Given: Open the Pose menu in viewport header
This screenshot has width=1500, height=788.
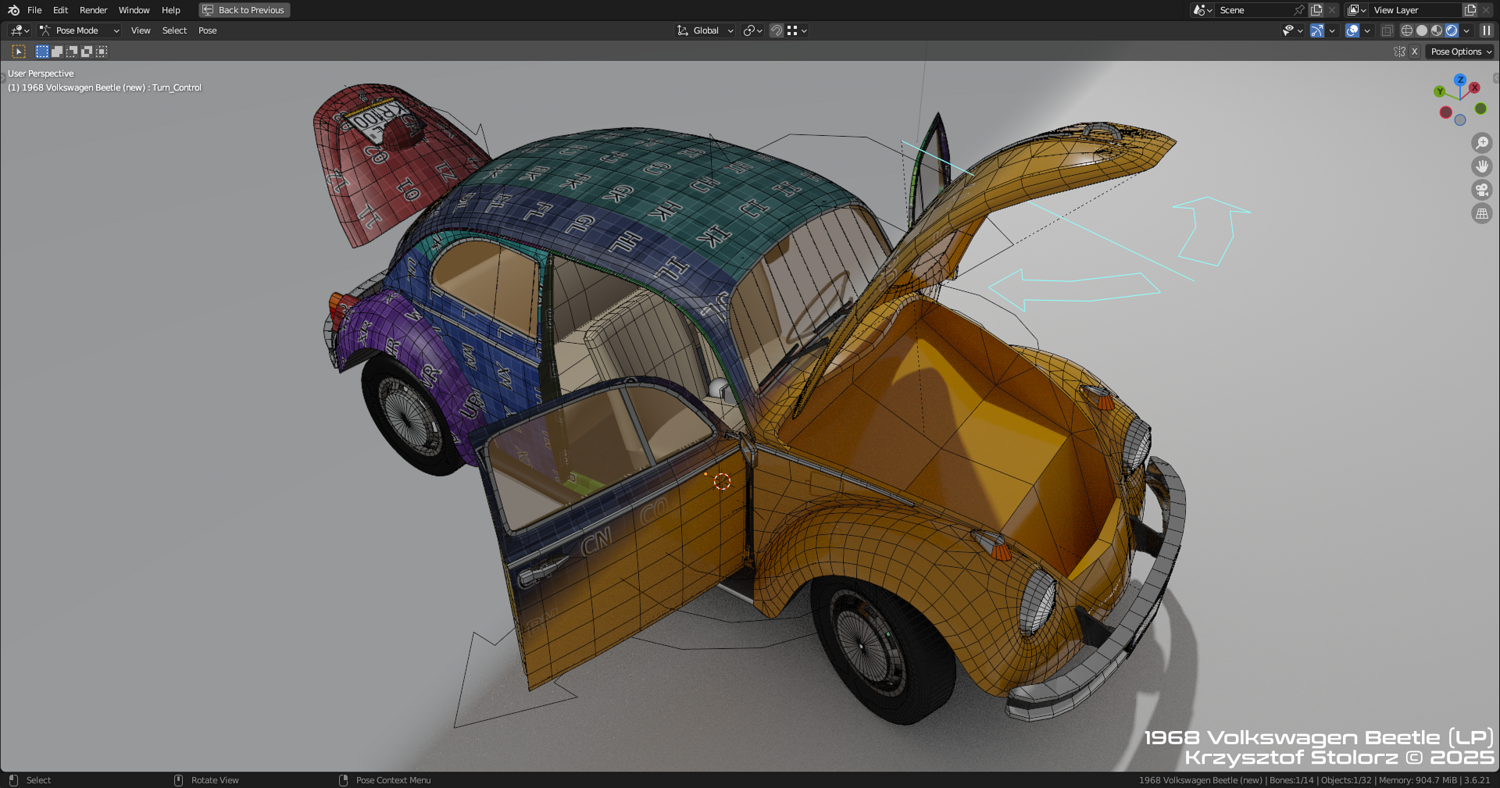Looking at the screenshot, I should [207, 31].
